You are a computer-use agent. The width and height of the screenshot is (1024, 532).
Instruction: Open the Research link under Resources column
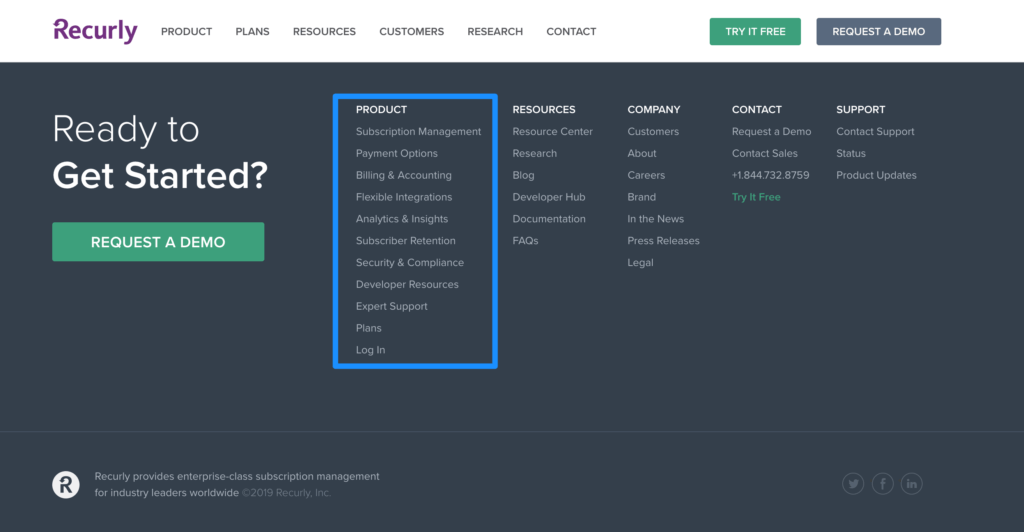pos(535,153)
